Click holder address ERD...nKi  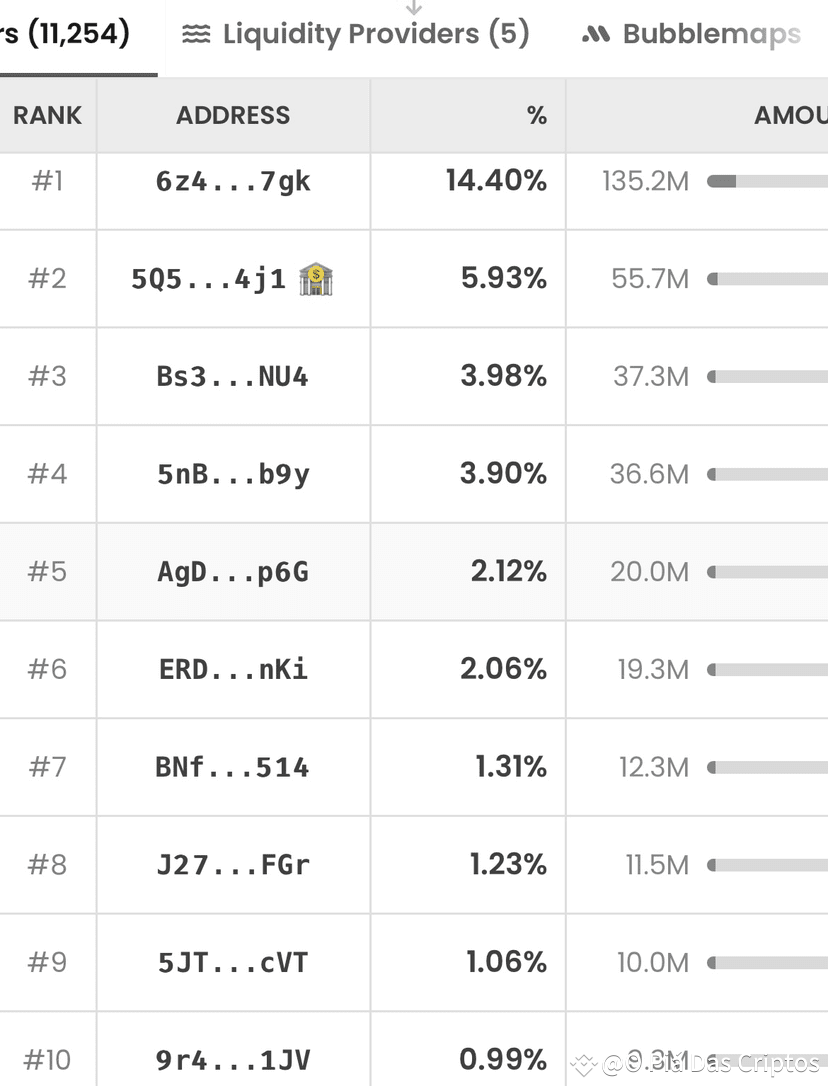point(233,669)
